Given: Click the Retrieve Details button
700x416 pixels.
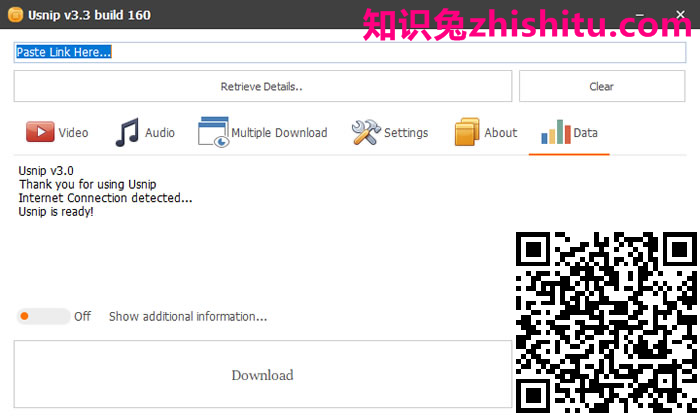Looking at the screenshot, I should click(x=262, y=86).
